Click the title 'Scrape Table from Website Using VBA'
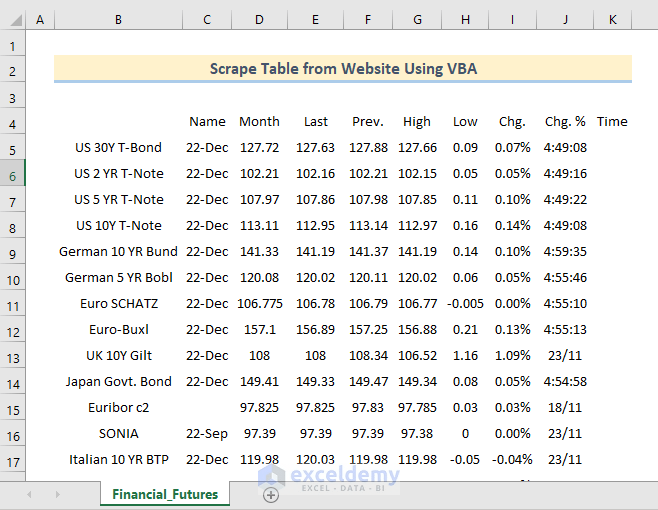658x510 pixels. (343, 68)
